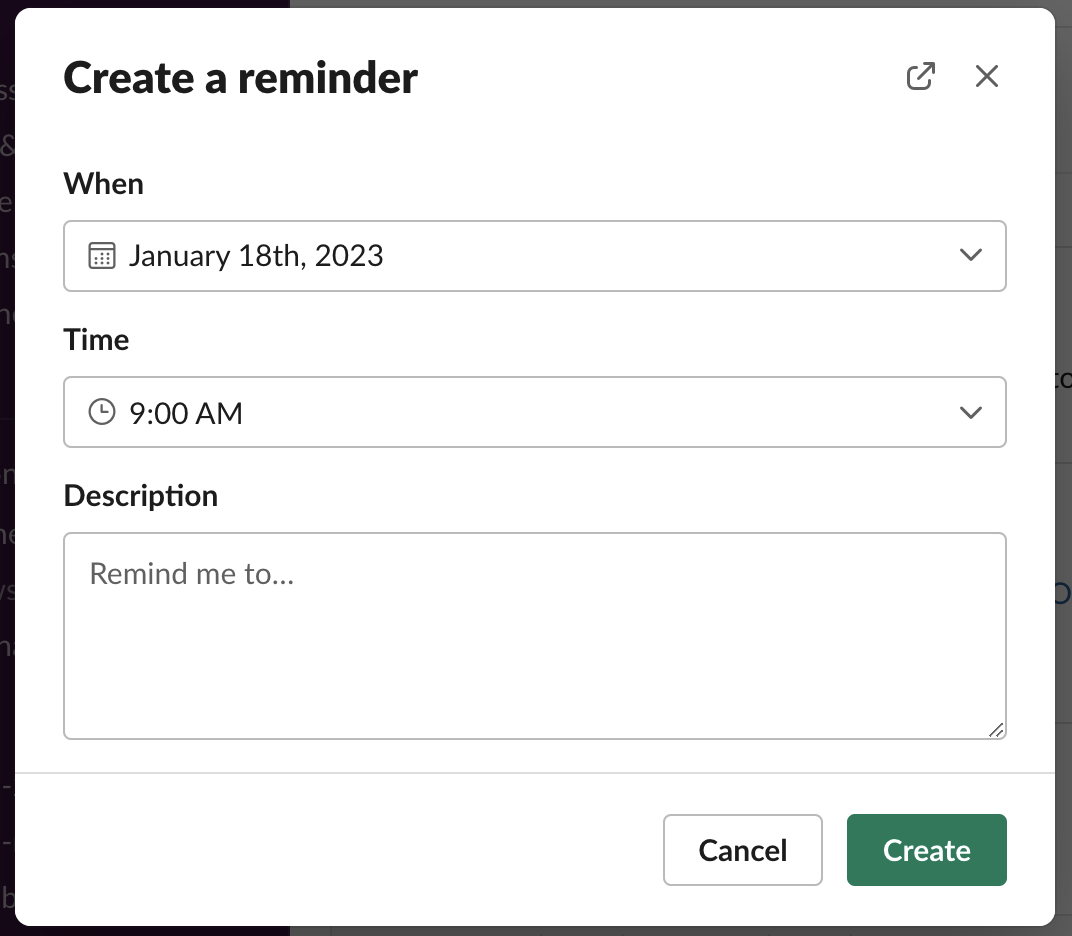Click the clock icon in Time field
The image size is (1072, 936).
(x=102, y=412)
